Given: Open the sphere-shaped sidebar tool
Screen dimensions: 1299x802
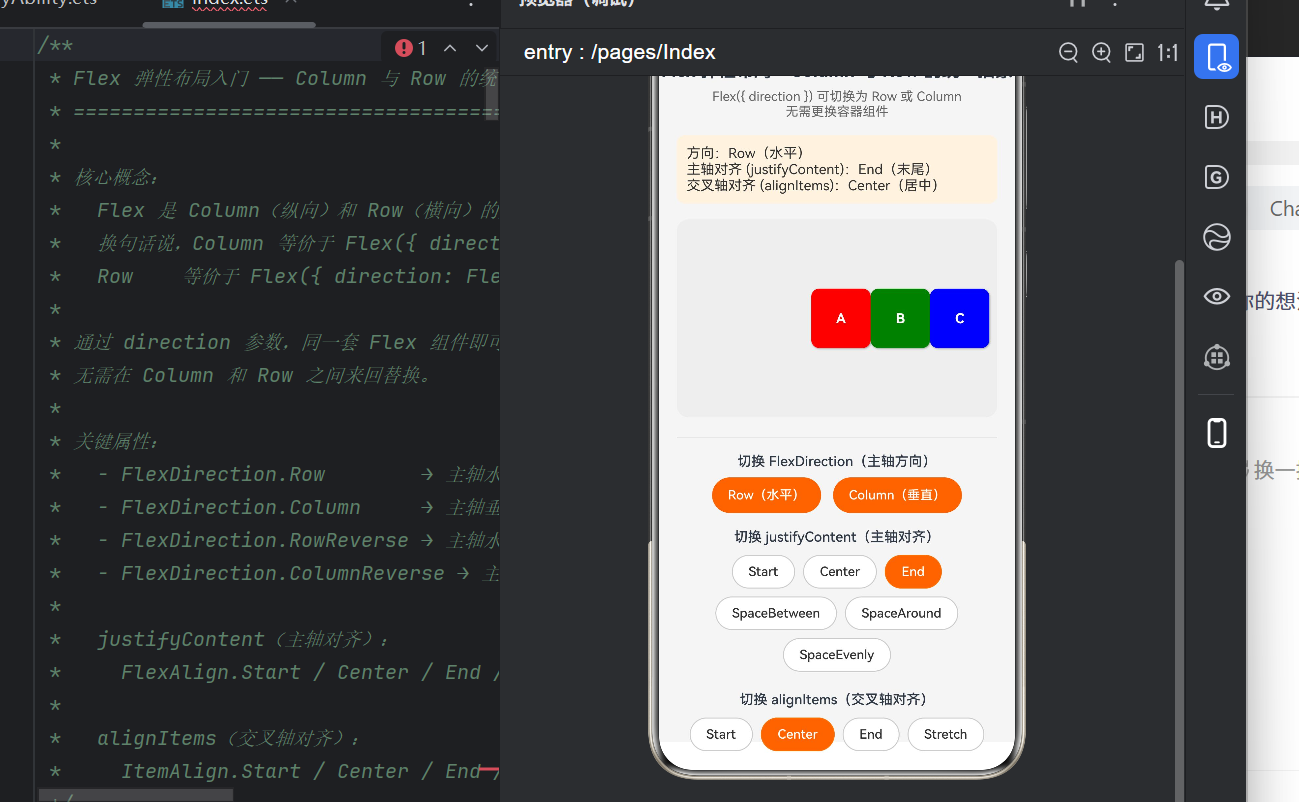Looking at the screenshot, I should [x=1216, y=237].
